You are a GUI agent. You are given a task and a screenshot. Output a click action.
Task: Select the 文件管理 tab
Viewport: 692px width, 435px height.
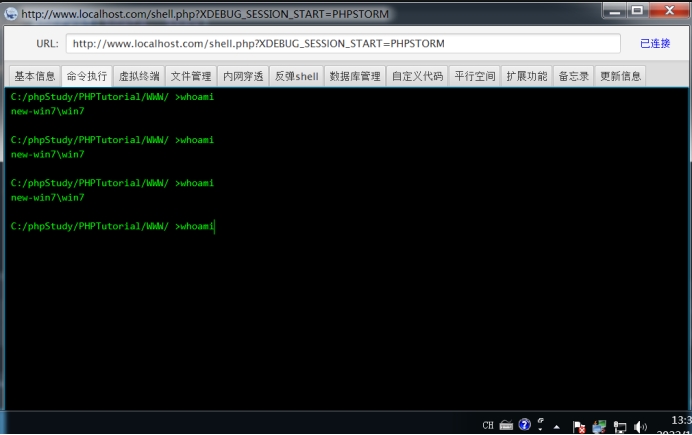(191, 76)
